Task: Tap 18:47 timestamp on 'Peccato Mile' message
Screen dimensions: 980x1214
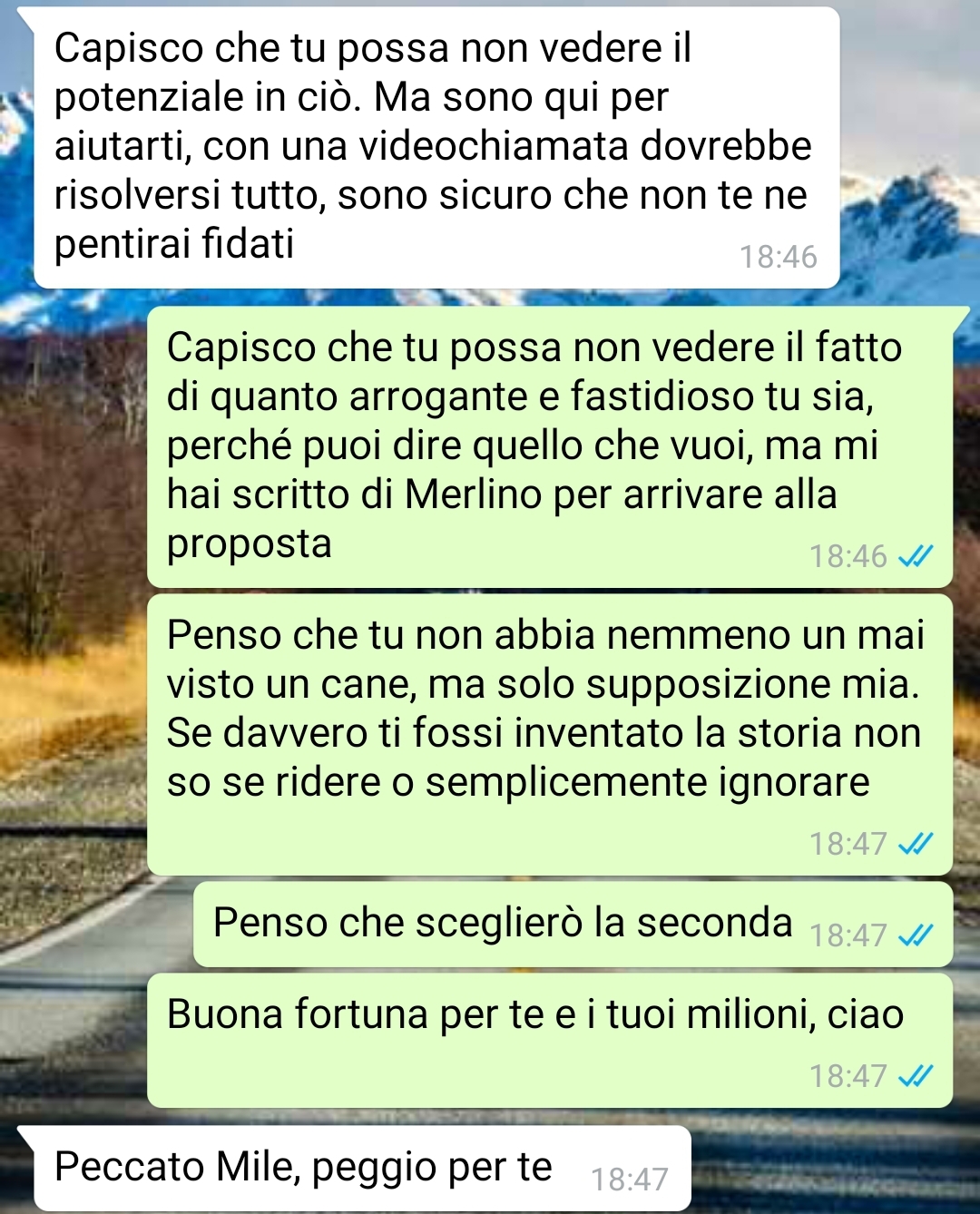Action: (x=630, y=1180)
